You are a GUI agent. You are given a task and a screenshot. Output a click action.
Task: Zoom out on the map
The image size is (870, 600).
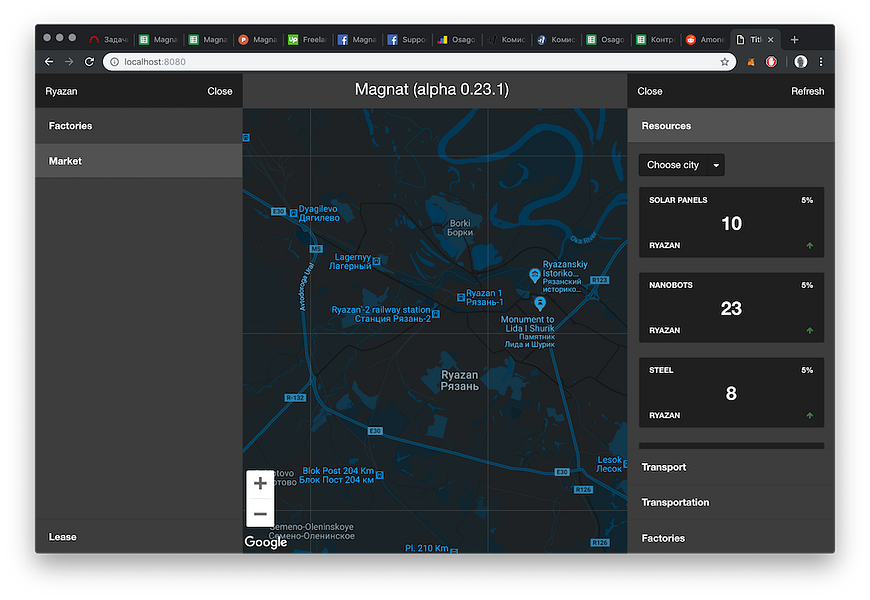pyautogui.click(x=260, y=513)
